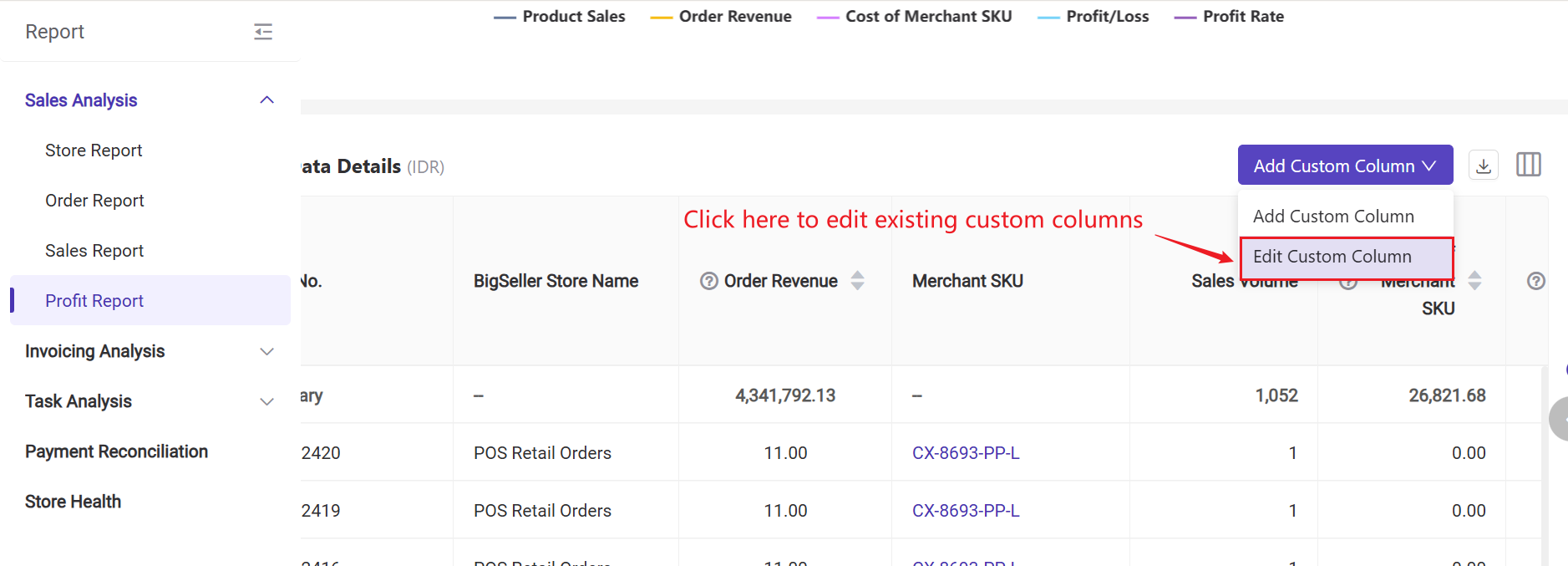Select Edit Custom Column menu option
1568x566 pixels.
(x=1332, y=257)
